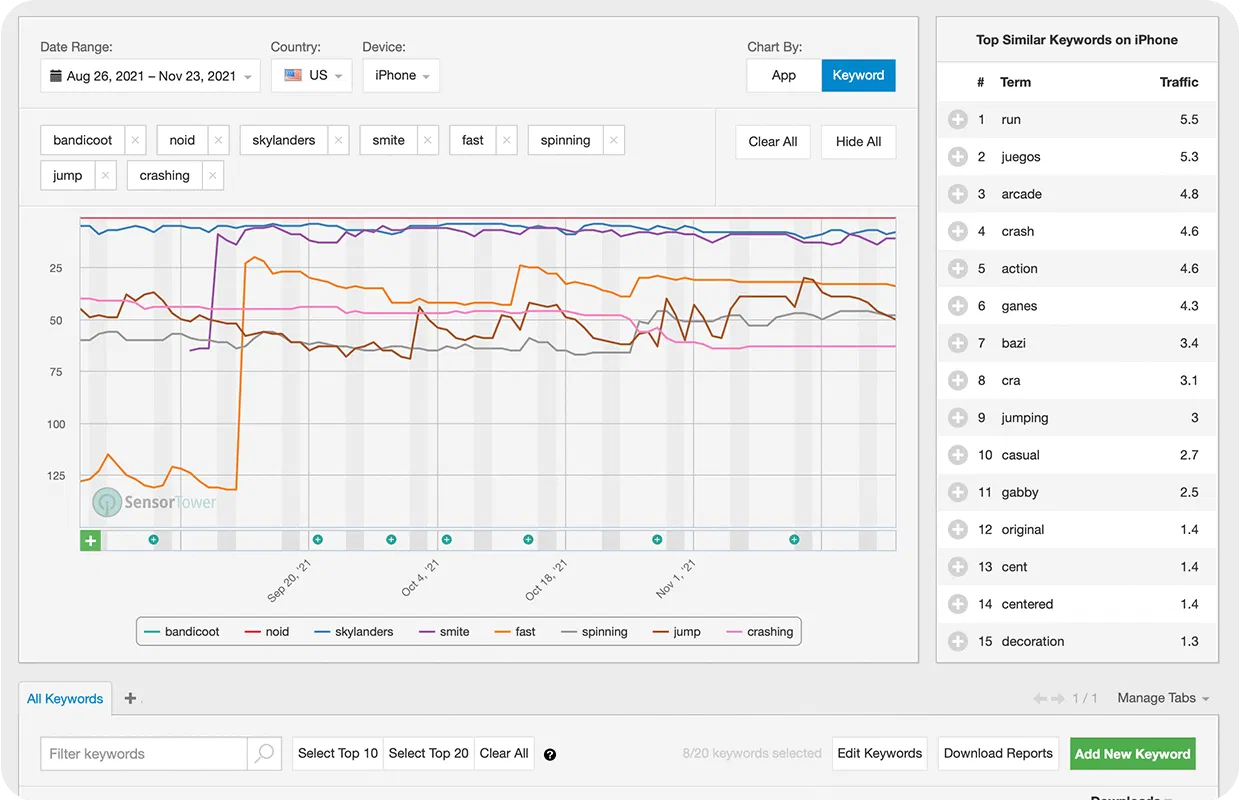This screenshot has height=800, width=1240.
Task: Add keyword 'crash' via plus icon
Action: click(x=957, y=231)
